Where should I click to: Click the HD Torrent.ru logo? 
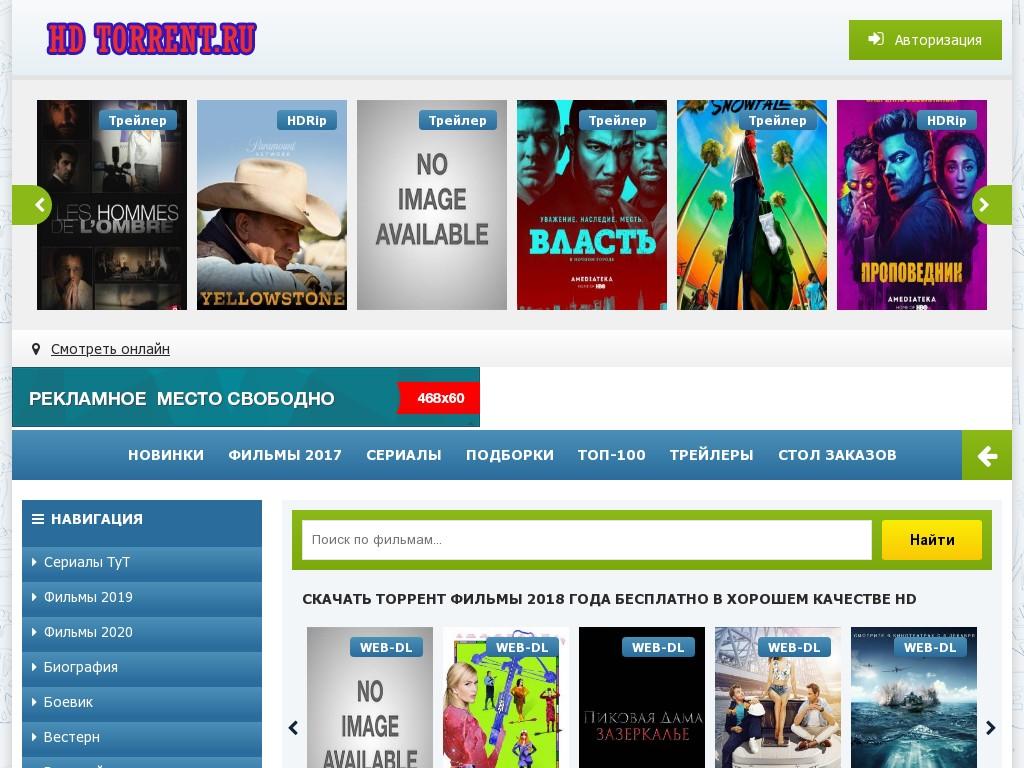152,39
